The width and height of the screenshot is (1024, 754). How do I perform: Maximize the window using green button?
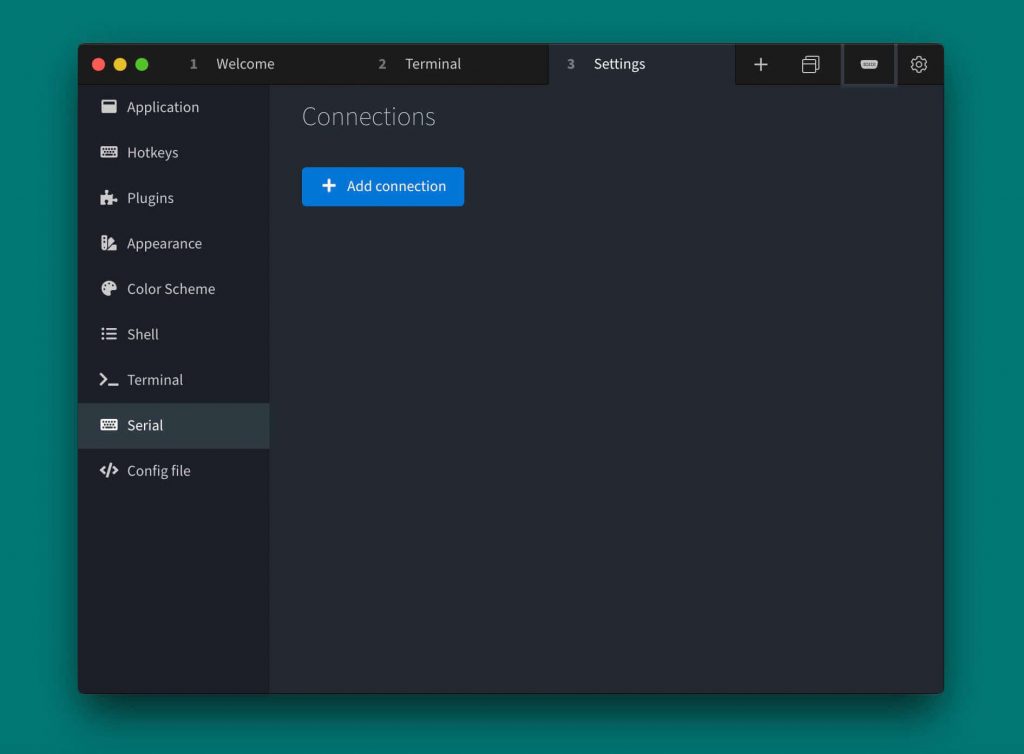[x=142, y=64]
